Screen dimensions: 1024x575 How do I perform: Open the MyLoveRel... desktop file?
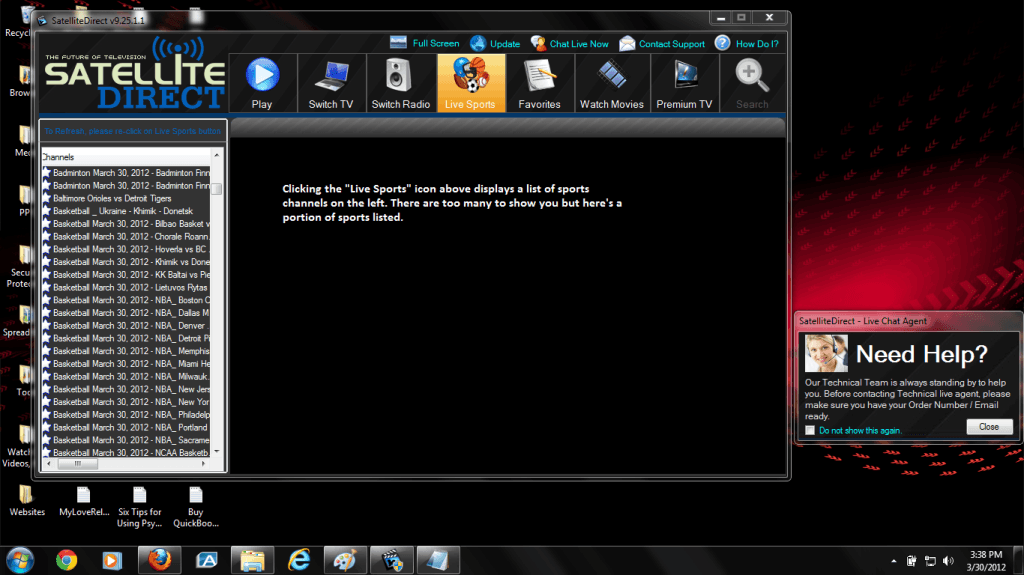tap(84, 501)
